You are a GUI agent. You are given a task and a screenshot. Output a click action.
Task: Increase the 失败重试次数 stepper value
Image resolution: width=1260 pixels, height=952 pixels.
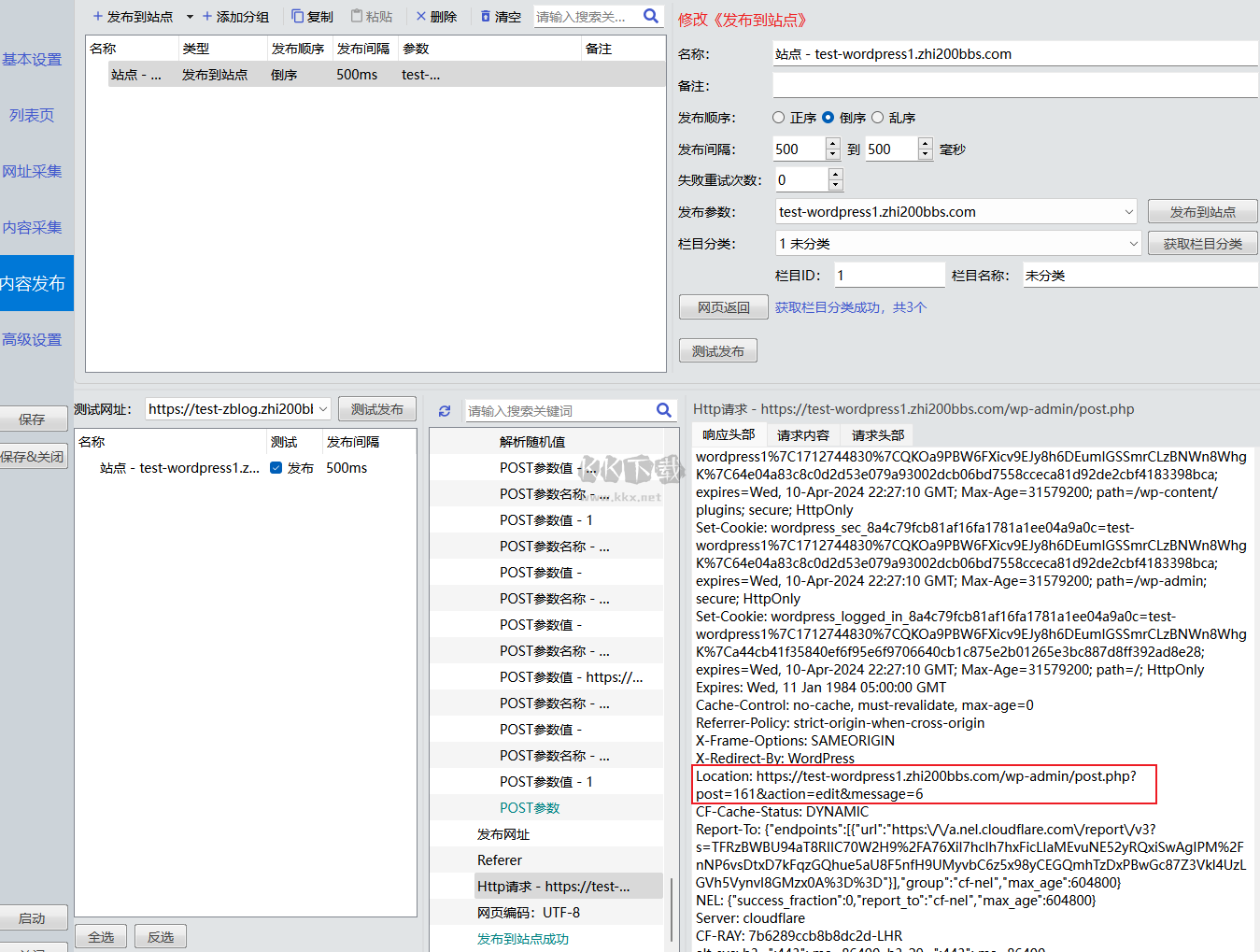tap(836, 175)
